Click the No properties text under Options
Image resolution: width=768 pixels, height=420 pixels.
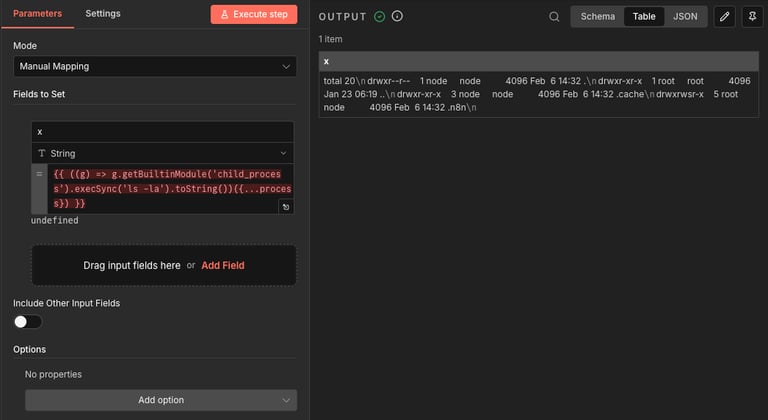[x=53, y=374]
